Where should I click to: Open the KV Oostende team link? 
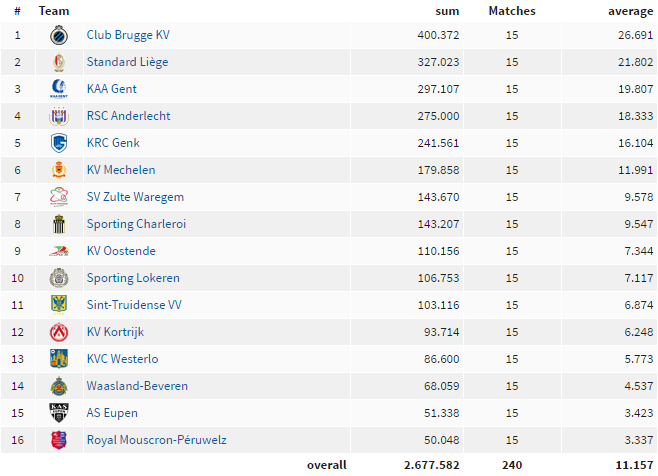[x=121, y=251]
